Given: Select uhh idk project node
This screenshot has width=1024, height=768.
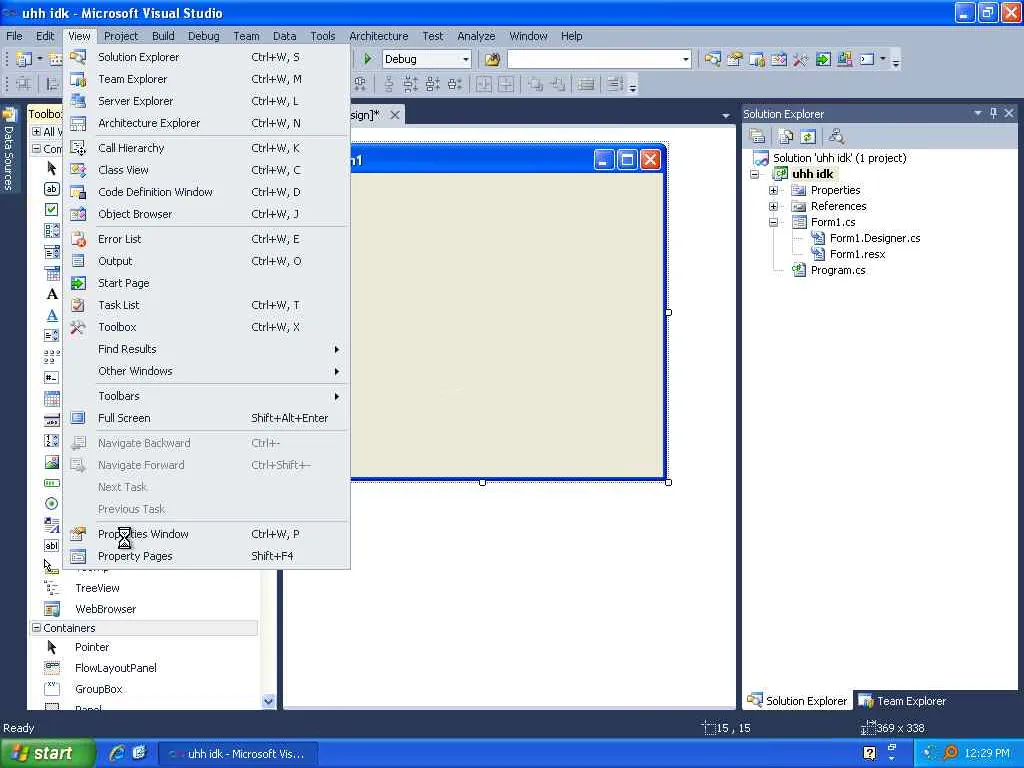Looking at the screenshot, I should click(812, 174).
